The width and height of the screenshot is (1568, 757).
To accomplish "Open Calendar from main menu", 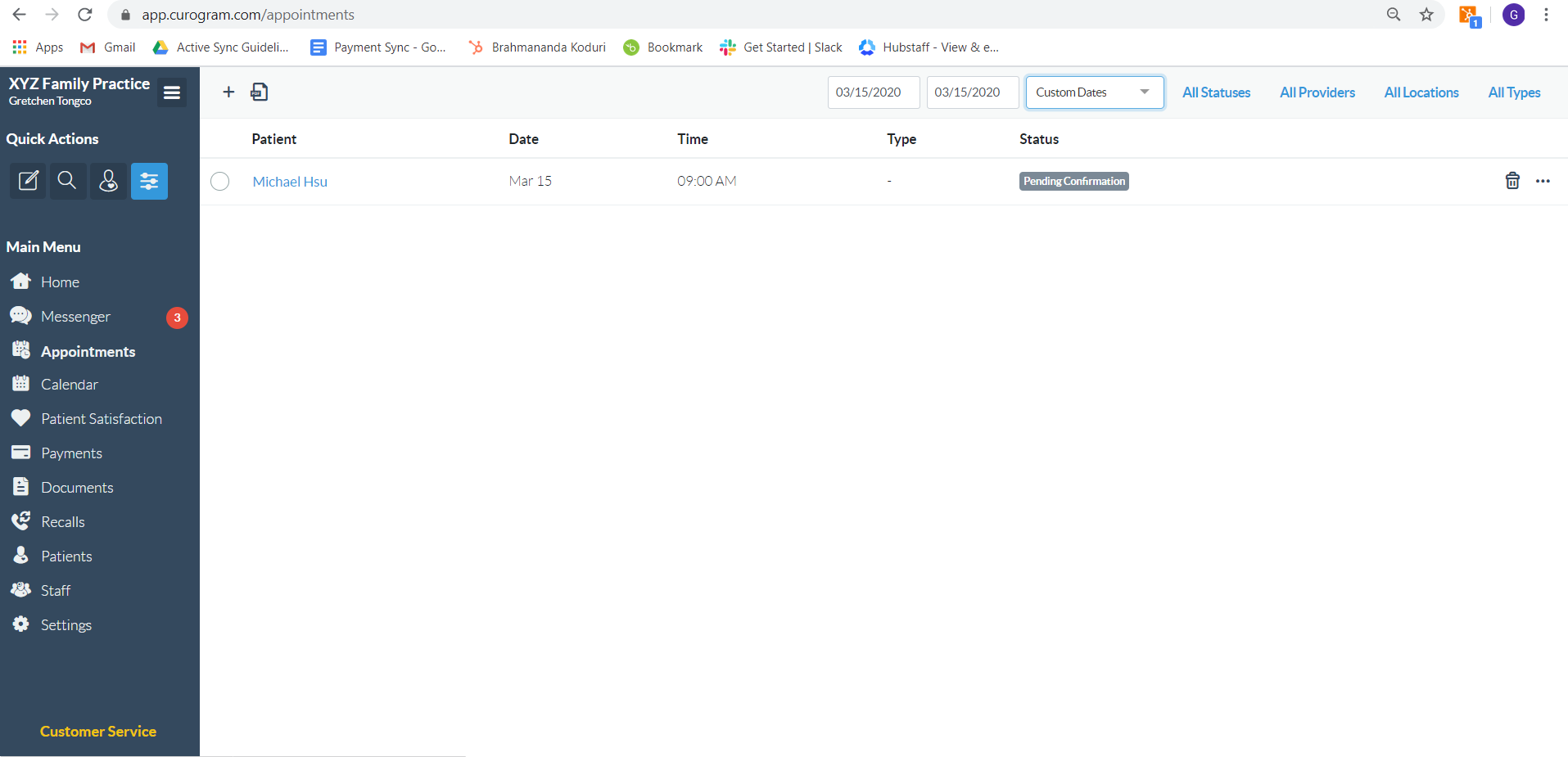I will tap(69, 385).
